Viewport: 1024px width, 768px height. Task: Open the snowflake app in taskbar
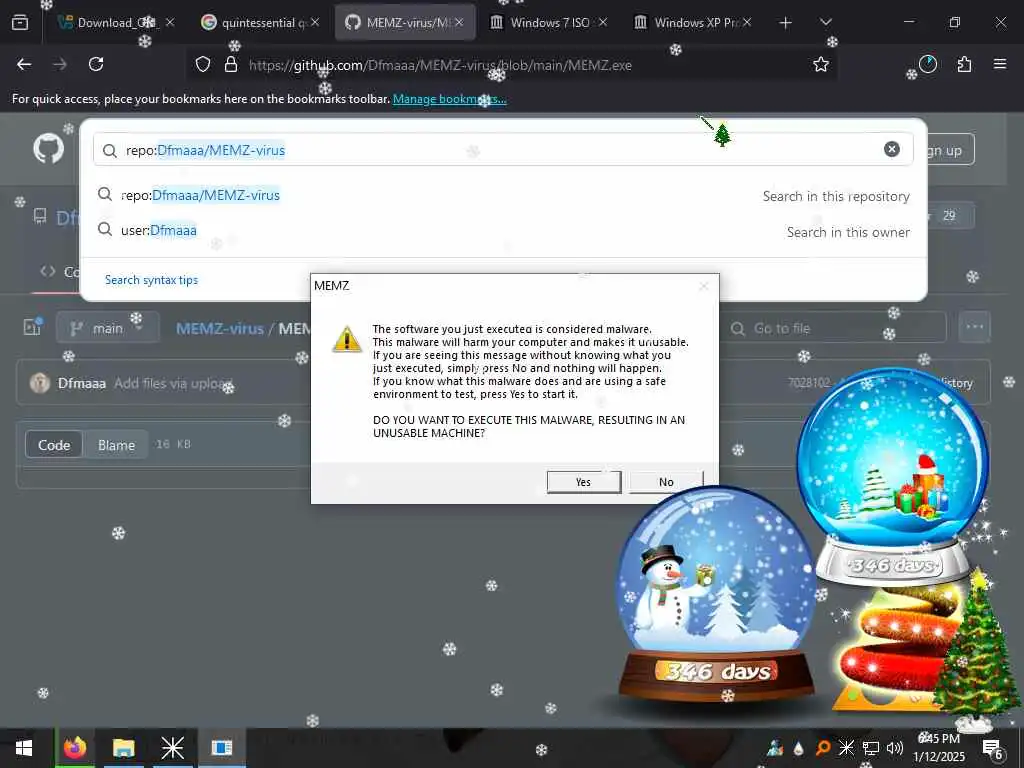click(x=172, y=748)
